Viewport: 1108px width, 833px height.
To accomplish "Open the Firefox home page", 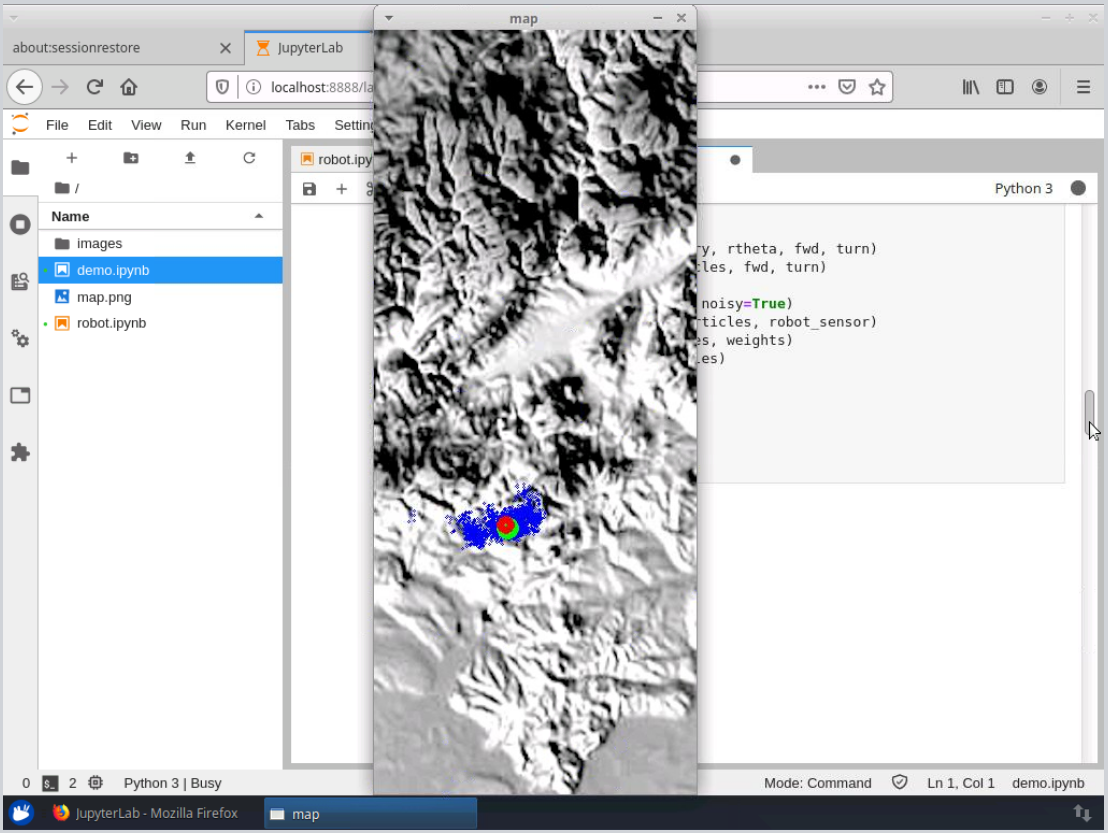I will [129, 87].
